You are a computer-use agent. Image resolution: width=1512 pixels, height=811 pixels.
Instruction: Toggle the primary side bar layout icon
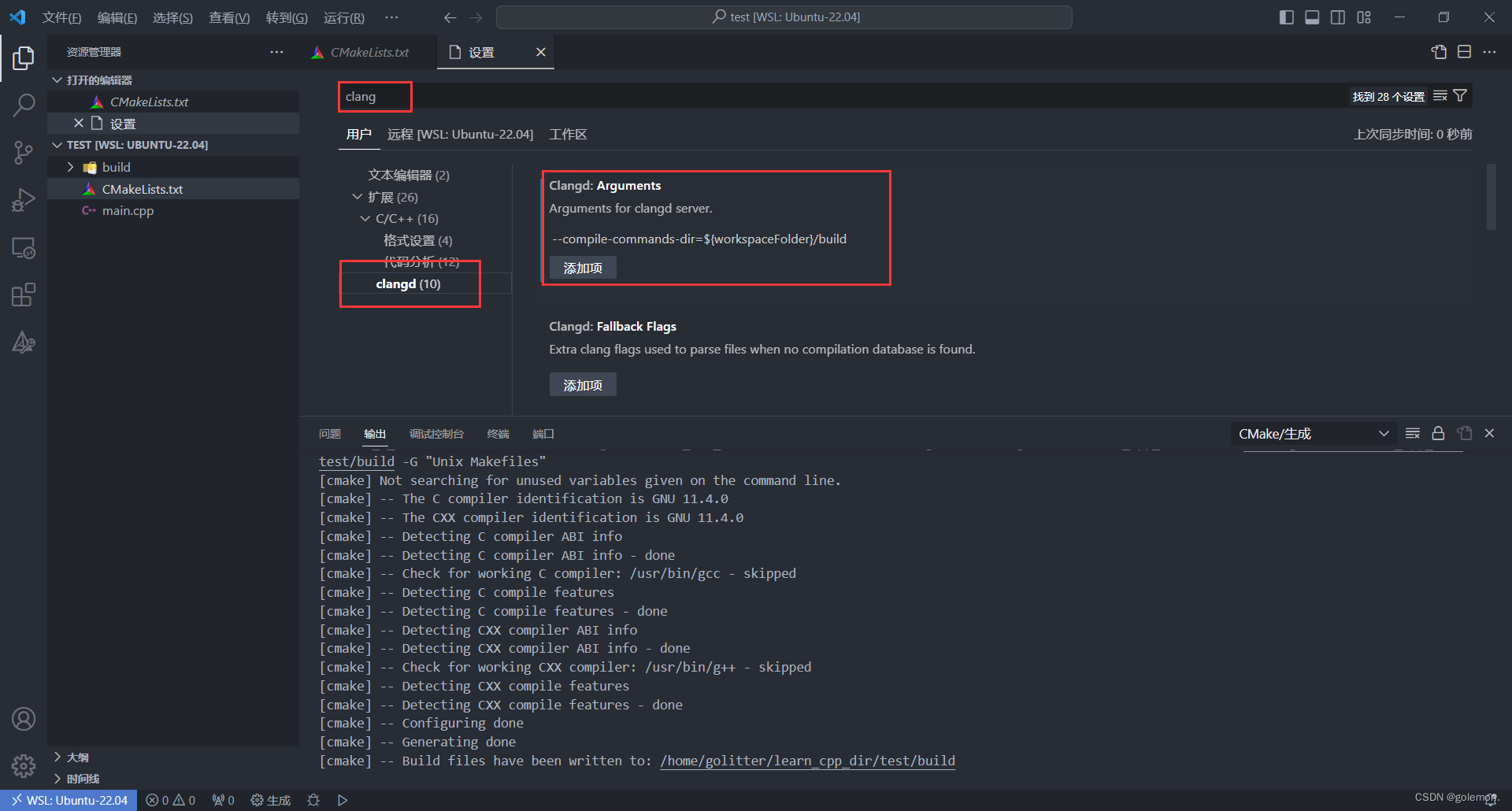pyautogui.click(x=1287, y=17)
